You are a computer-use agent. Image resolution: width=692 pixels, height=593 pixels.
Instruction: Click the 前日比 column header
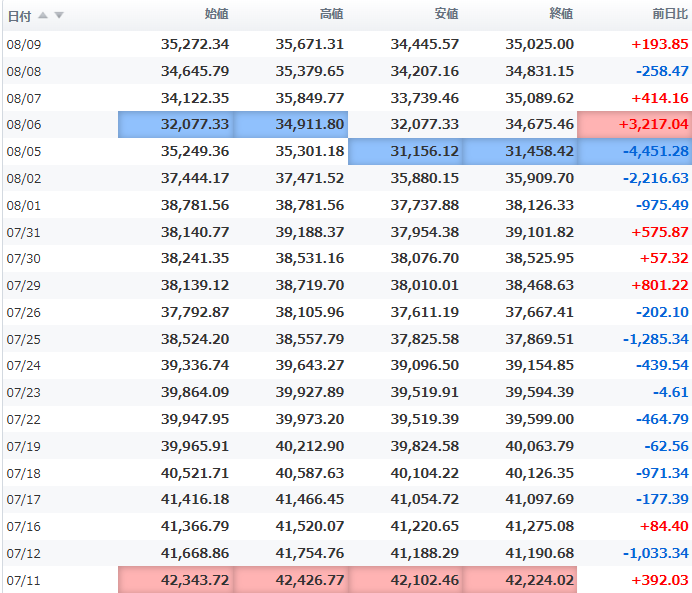670,14
